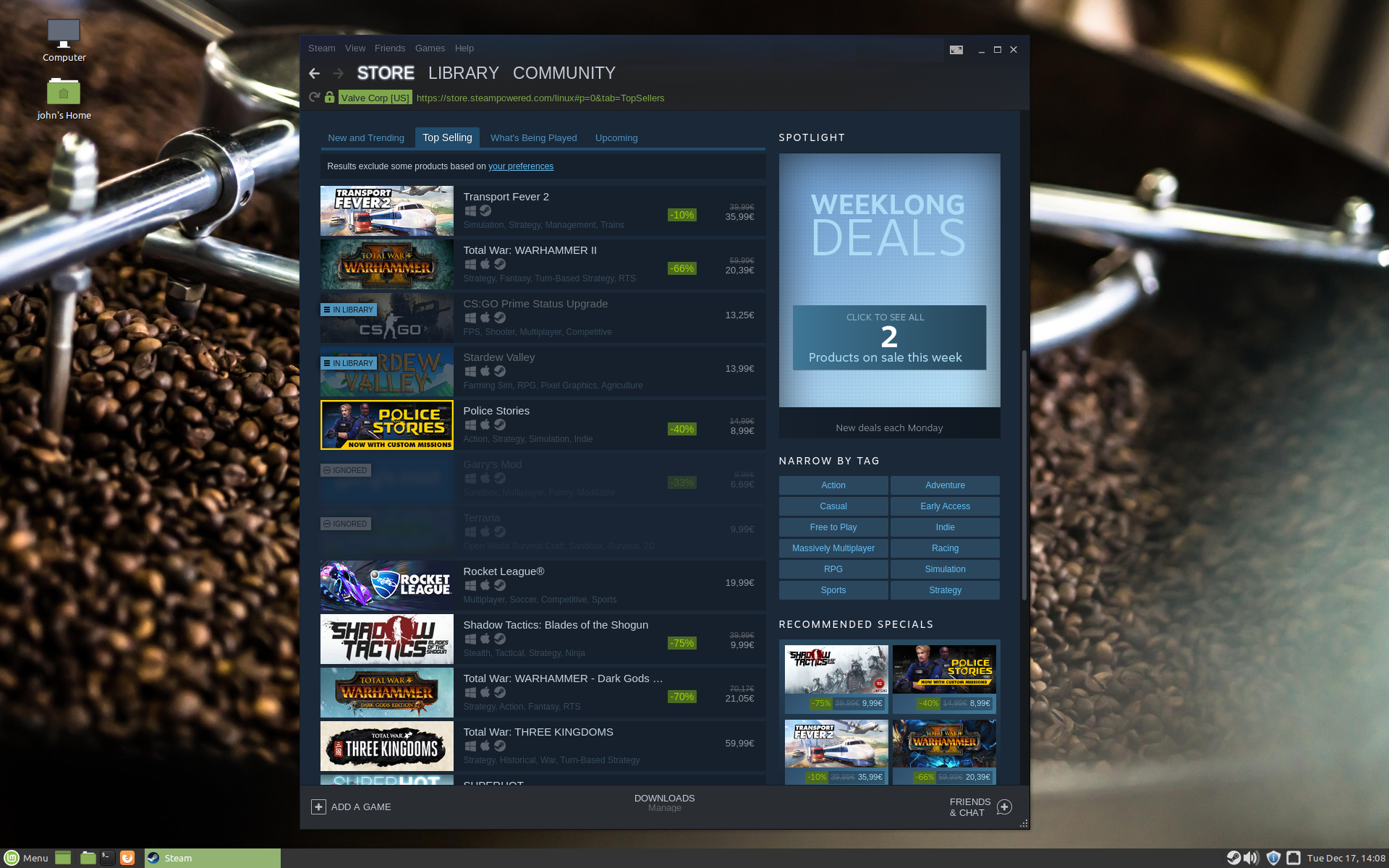Click the IGNORED badge on Terraria
Viewport: 1389px width, 868px height.
point(345,524)
